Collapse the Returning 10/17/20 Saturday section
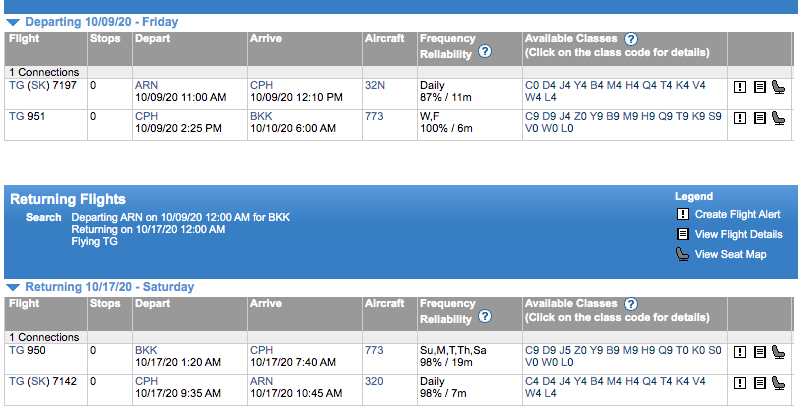Screen dimensions: 799x415 click(x=13, y=287)
